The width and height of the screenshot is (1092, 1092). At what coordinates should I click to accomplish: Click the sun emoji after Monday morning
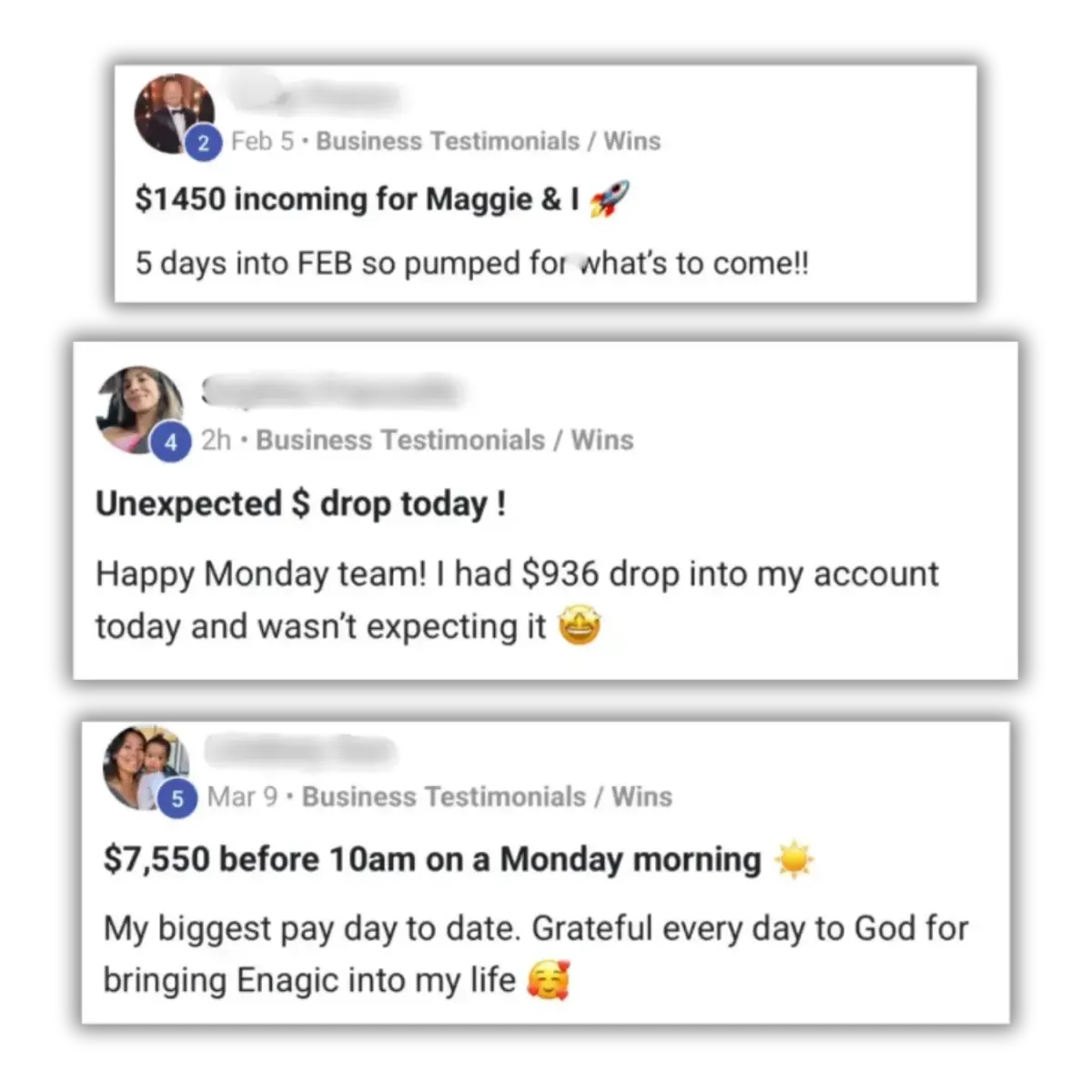[x=794, y=859]
